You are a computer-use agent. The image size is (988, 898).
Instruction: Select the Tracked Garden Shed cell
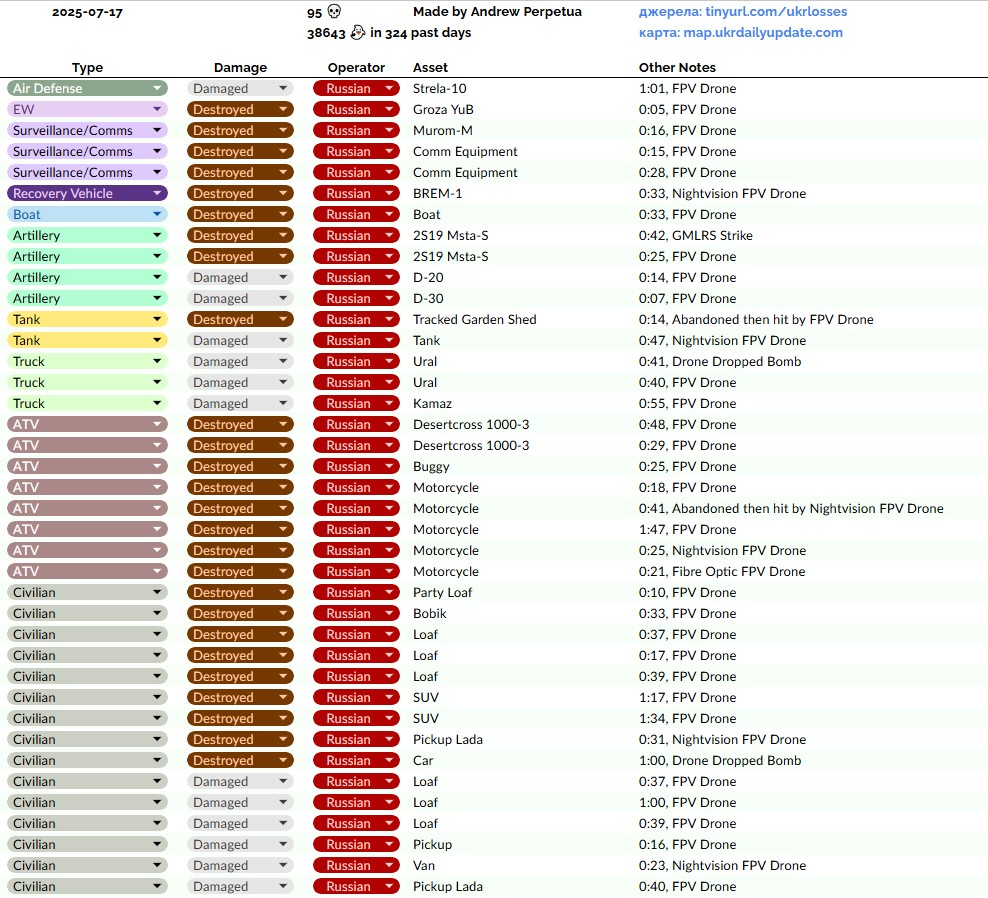(x=474, y=319)
